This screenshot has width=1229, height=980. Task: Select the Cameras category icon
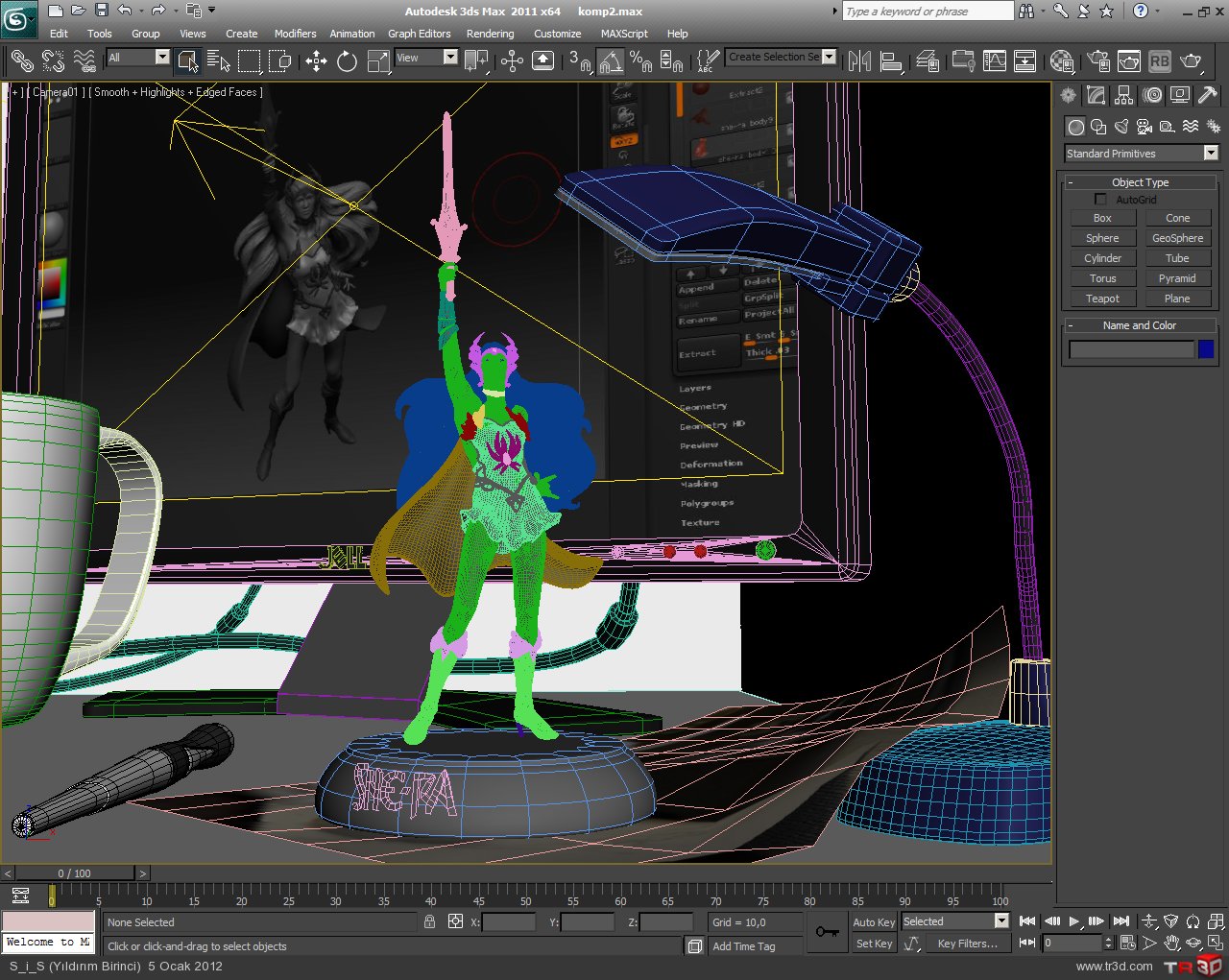[x=1145, y=127]
